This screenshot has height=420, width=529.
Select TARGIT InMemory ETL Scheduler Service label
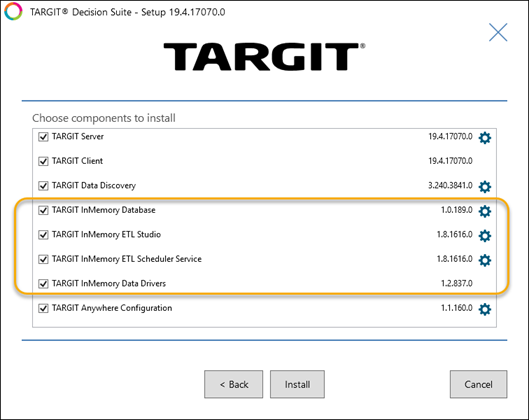click(127, 259)
